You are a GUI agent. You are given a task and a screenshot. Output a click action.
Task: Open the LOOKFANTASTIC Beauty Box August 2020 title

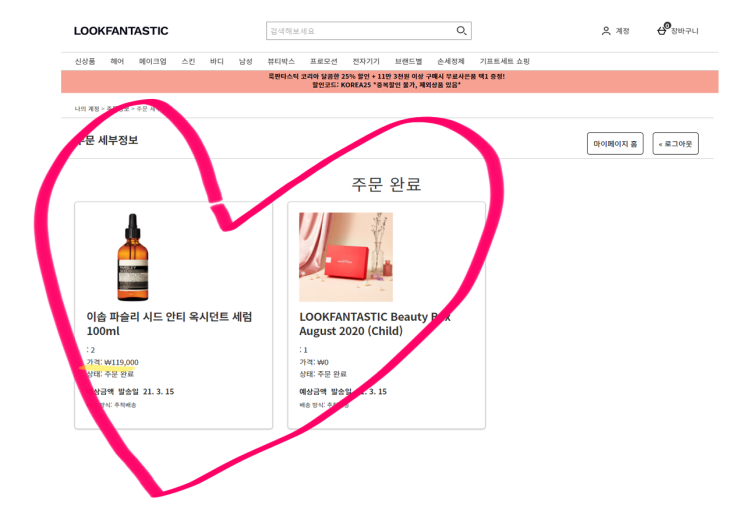pos(375,324)
